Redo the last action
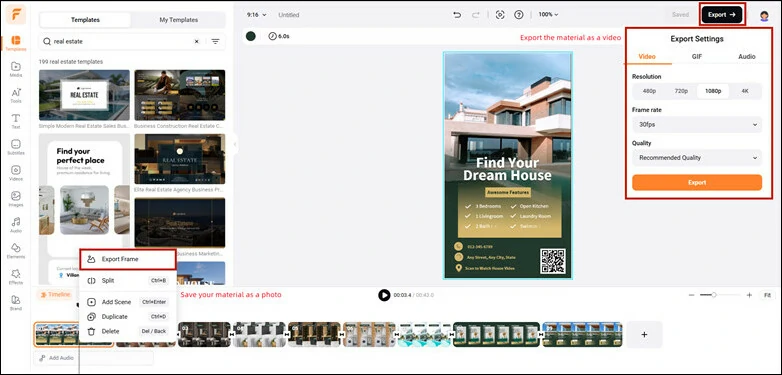 pos(476,15)
